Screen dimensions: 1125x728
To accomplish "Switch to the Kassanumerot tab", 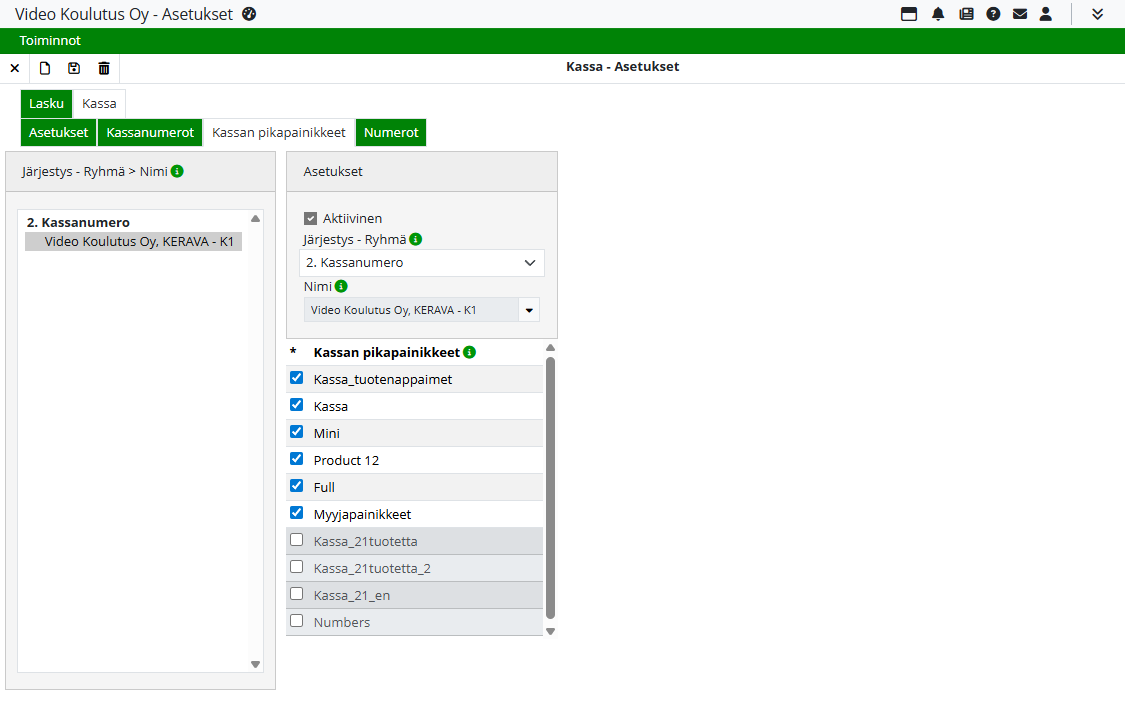I will click(x=150, y=132).
